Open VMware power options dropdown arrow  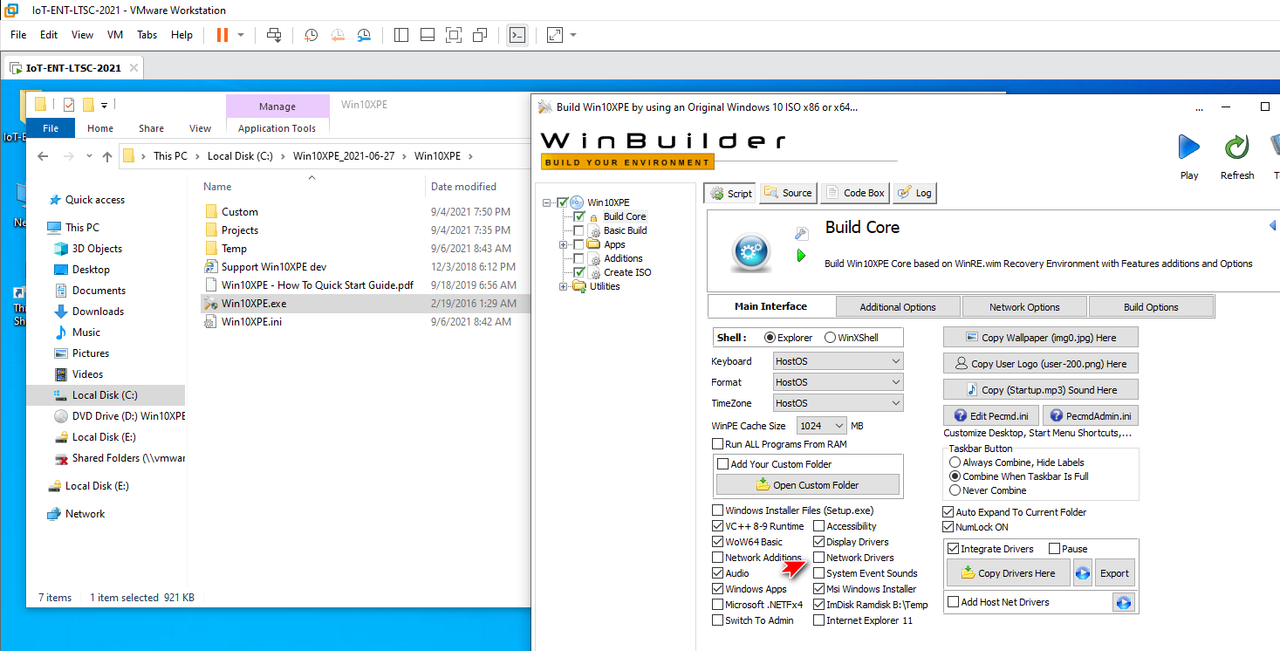click(241, 34)
